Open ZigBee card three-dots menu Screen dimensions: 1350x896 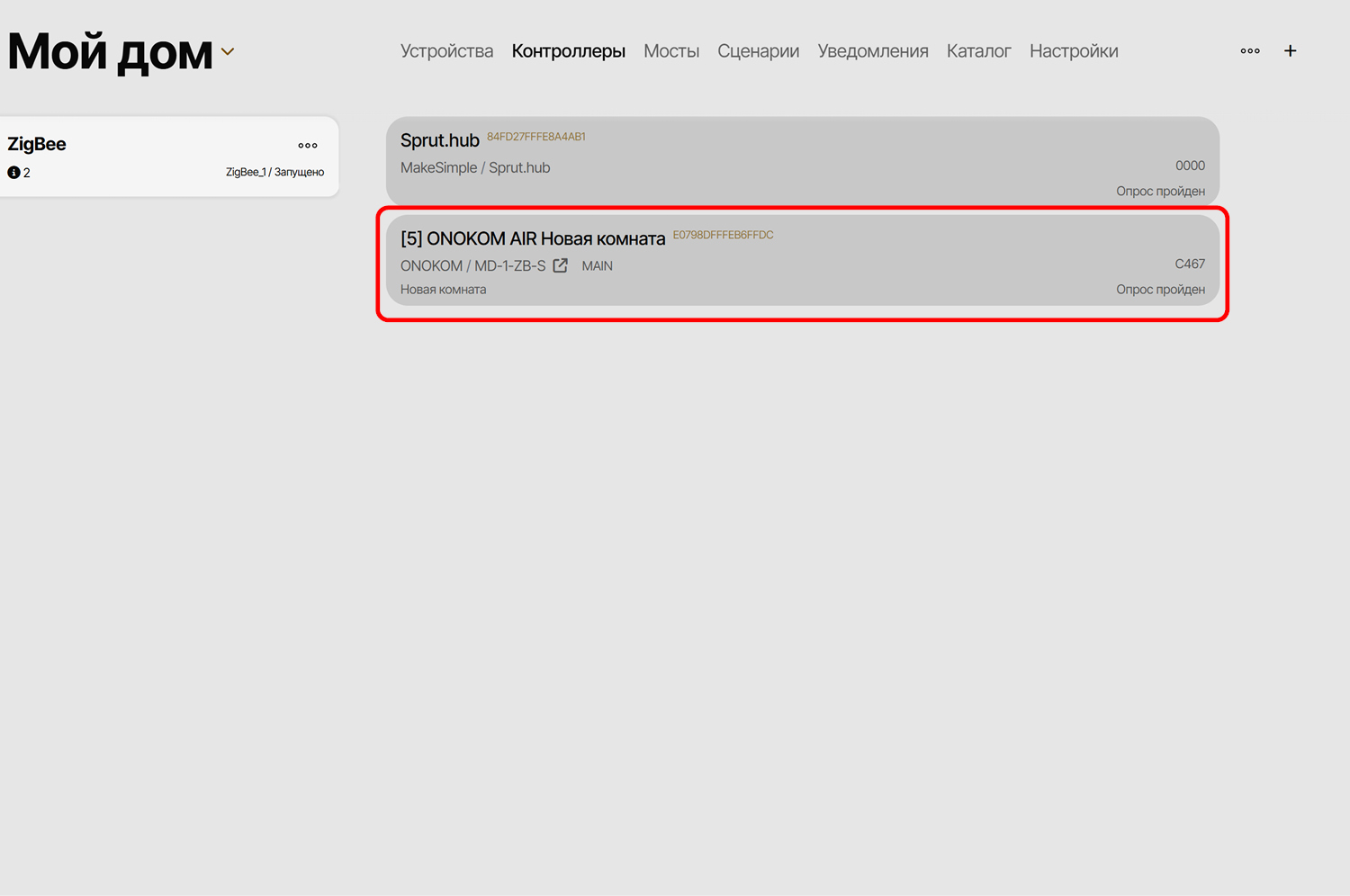click(308, 145)
